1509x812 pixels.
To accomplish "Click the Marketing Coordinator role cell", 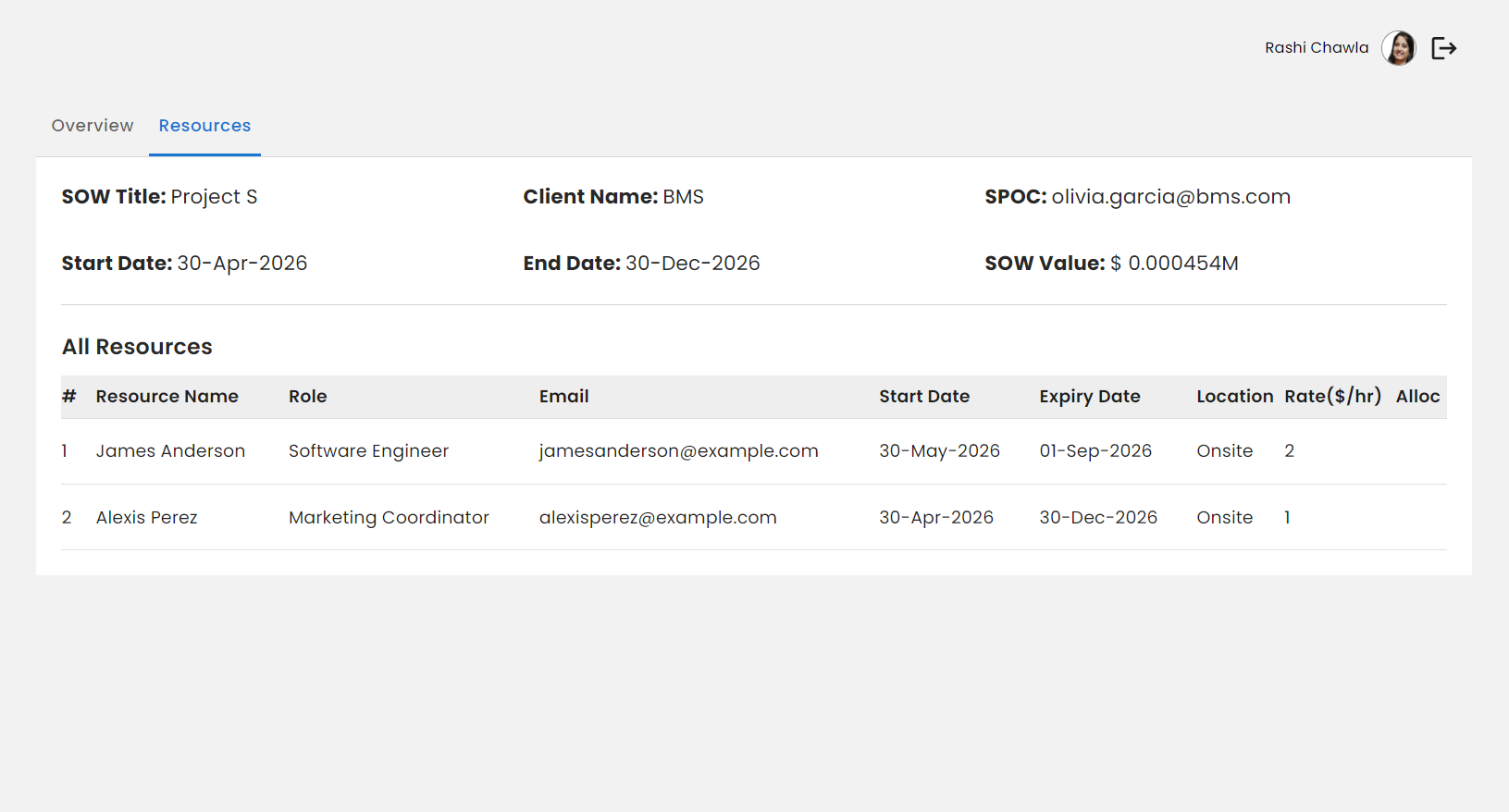I will coord(389,518).
